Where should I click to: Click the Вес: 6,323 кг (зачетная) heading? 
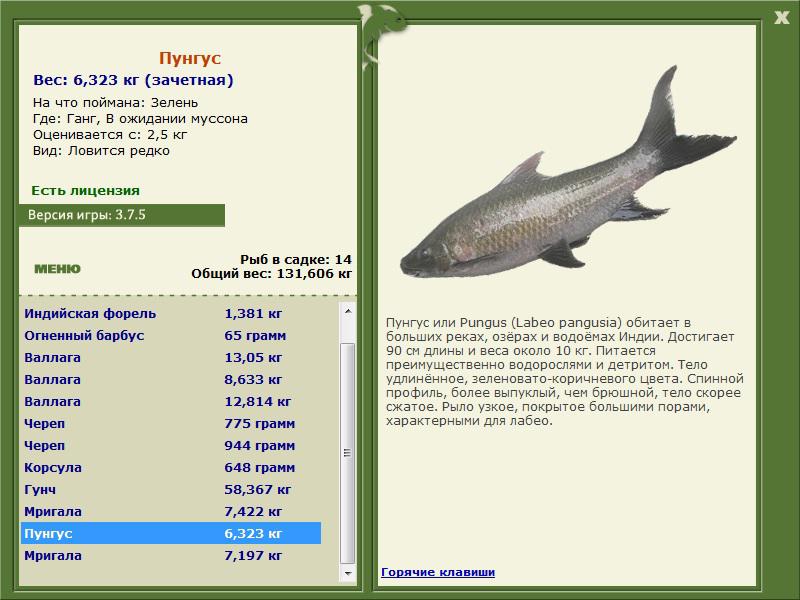133,80
